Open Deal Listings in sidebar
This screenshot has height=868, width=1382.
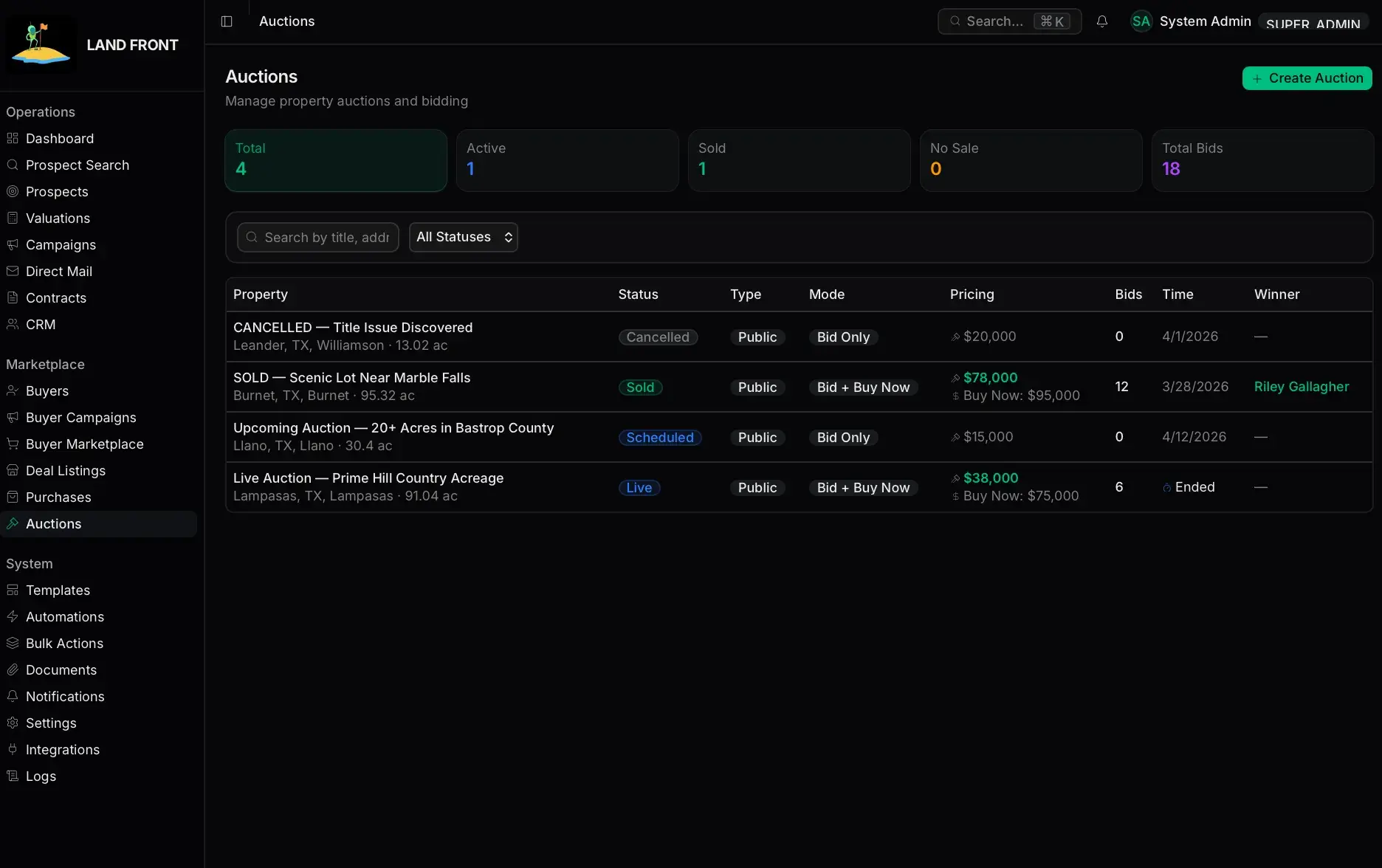tap(98, 470)
